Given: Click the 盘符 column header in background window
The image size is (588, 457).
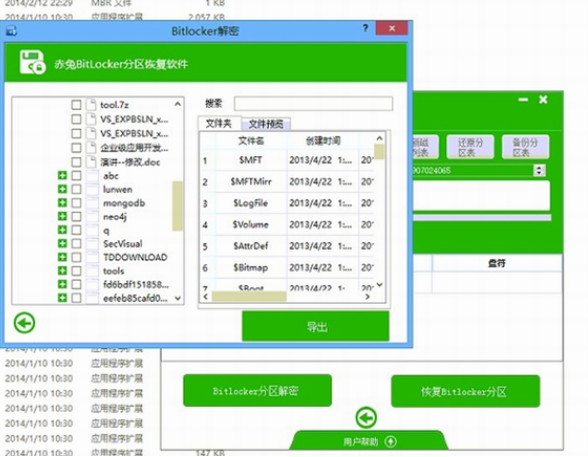Looking at the screenshot, I should pyautogui.click(x=497, y=263).
